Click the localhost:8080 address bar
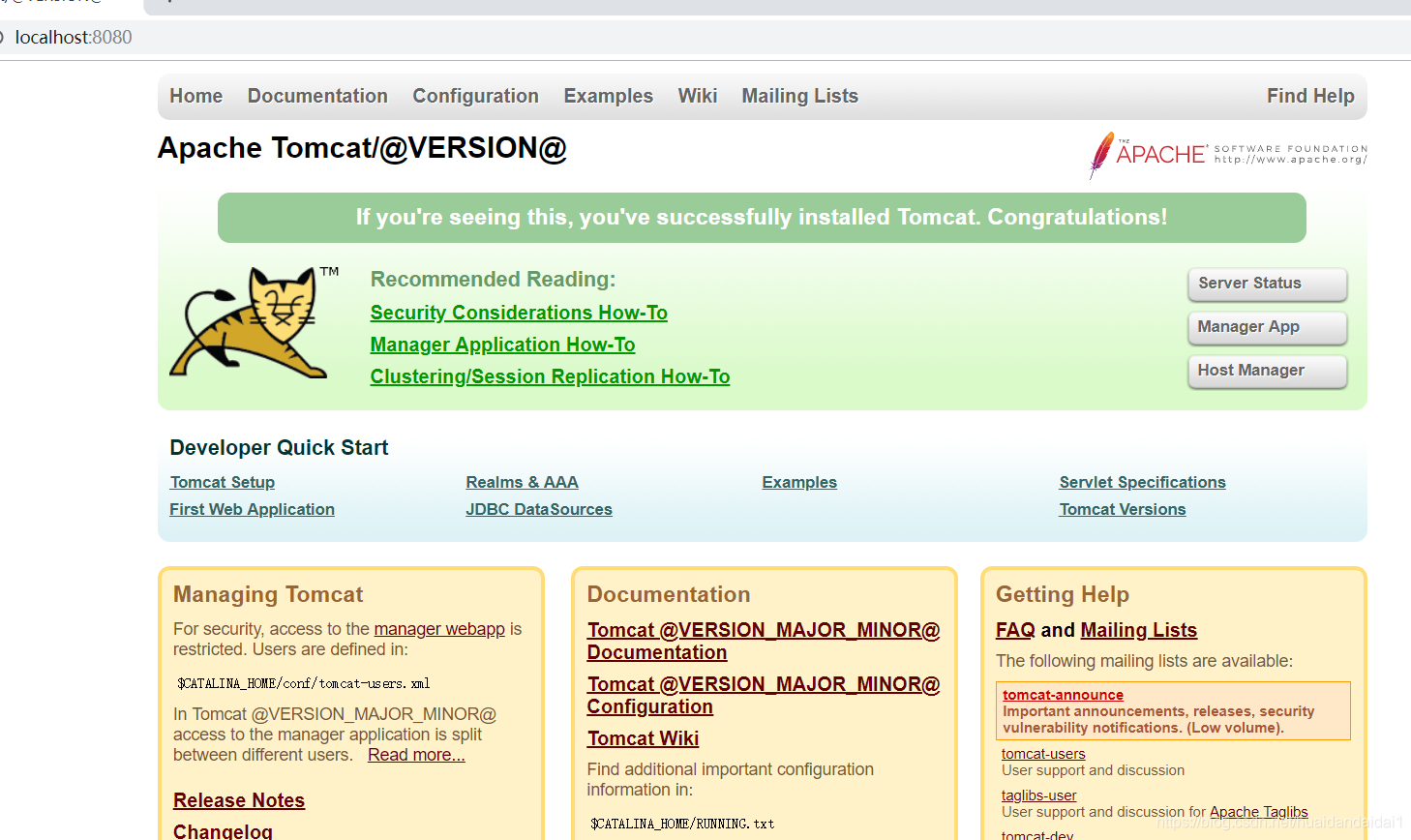The width and height of the screenshot is (1411, 840). 705,37
